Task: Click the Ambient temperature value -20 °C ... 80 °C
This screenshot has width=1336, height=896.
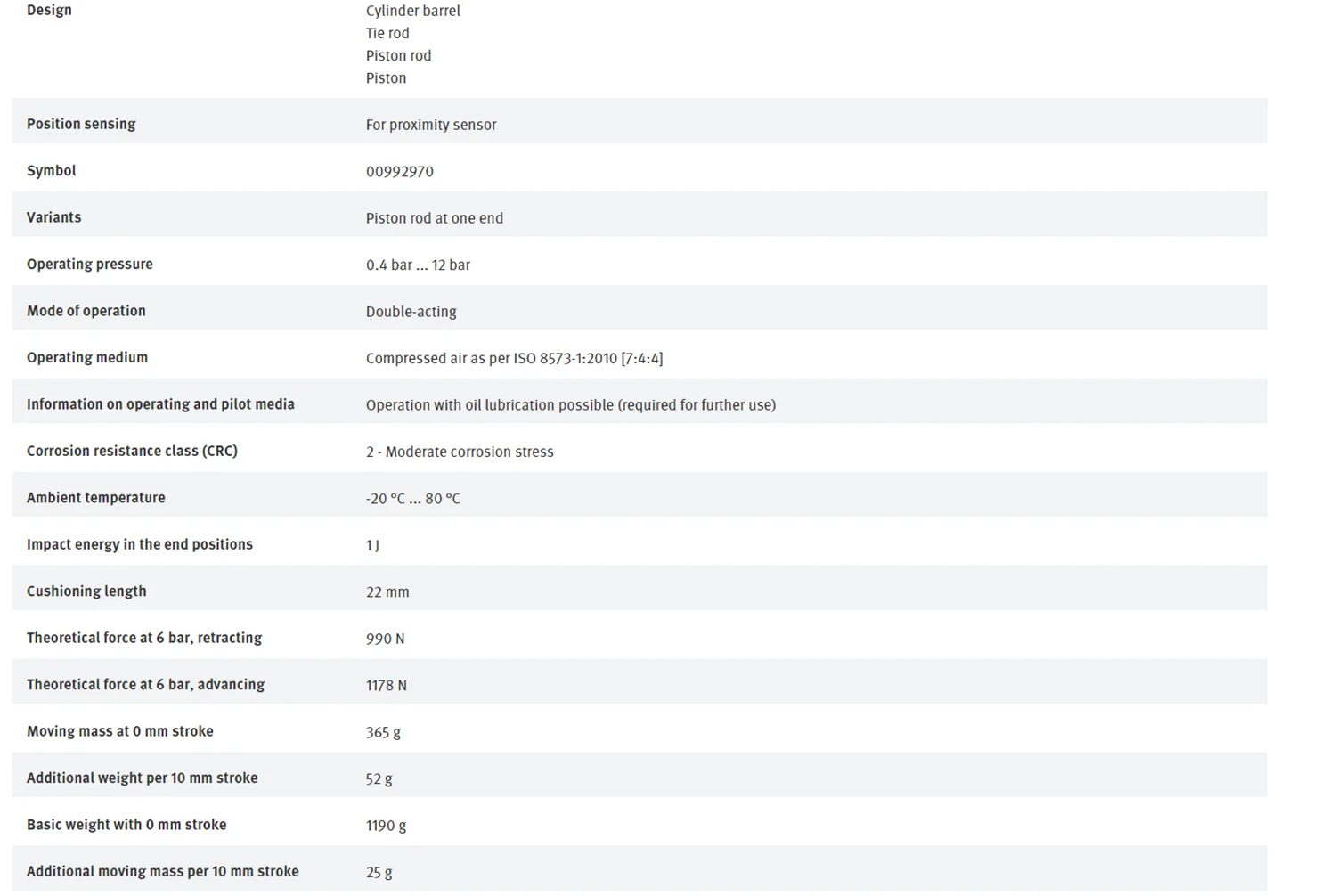Action: pyautogui.click(x=413, y=499)
